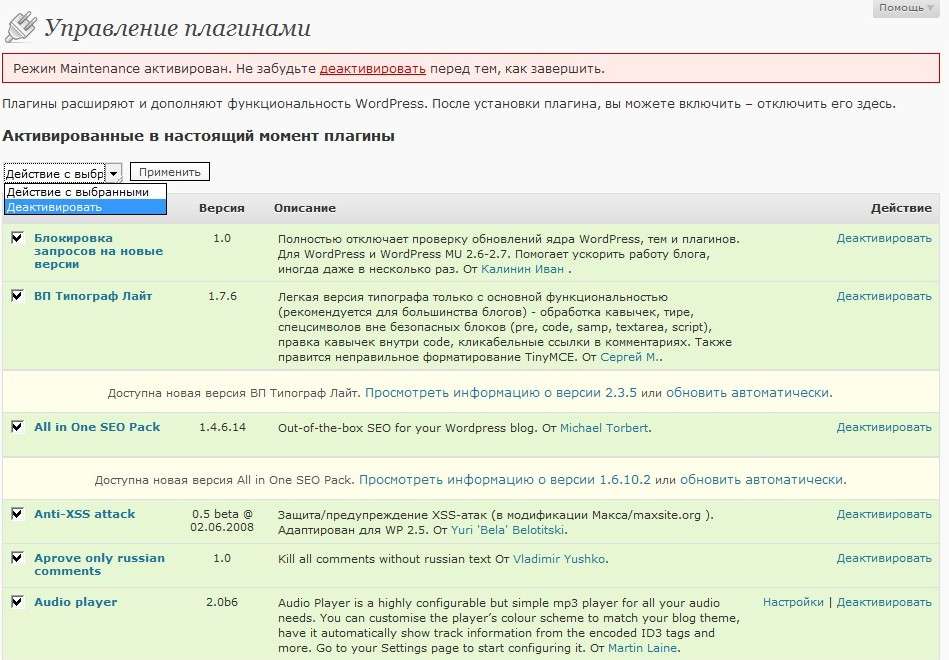Deactivate the All in One SEO Pack plugin
949x660 pixels.
point(884,427)
